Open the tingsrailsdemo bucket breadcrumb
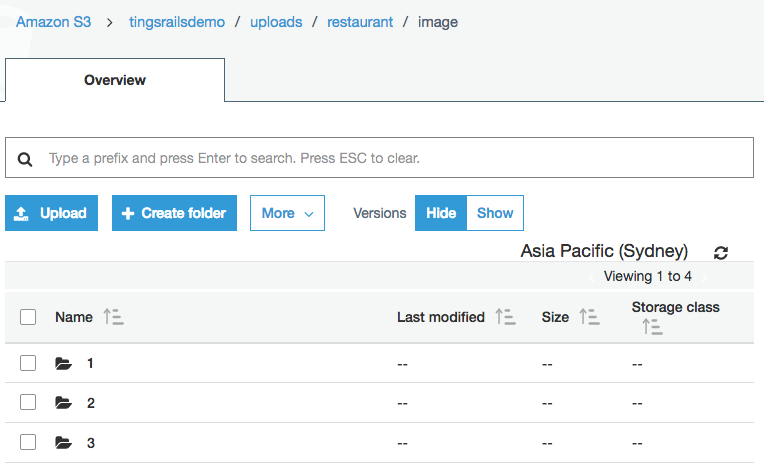Screen dimensions: 764x467 (179, 21)
